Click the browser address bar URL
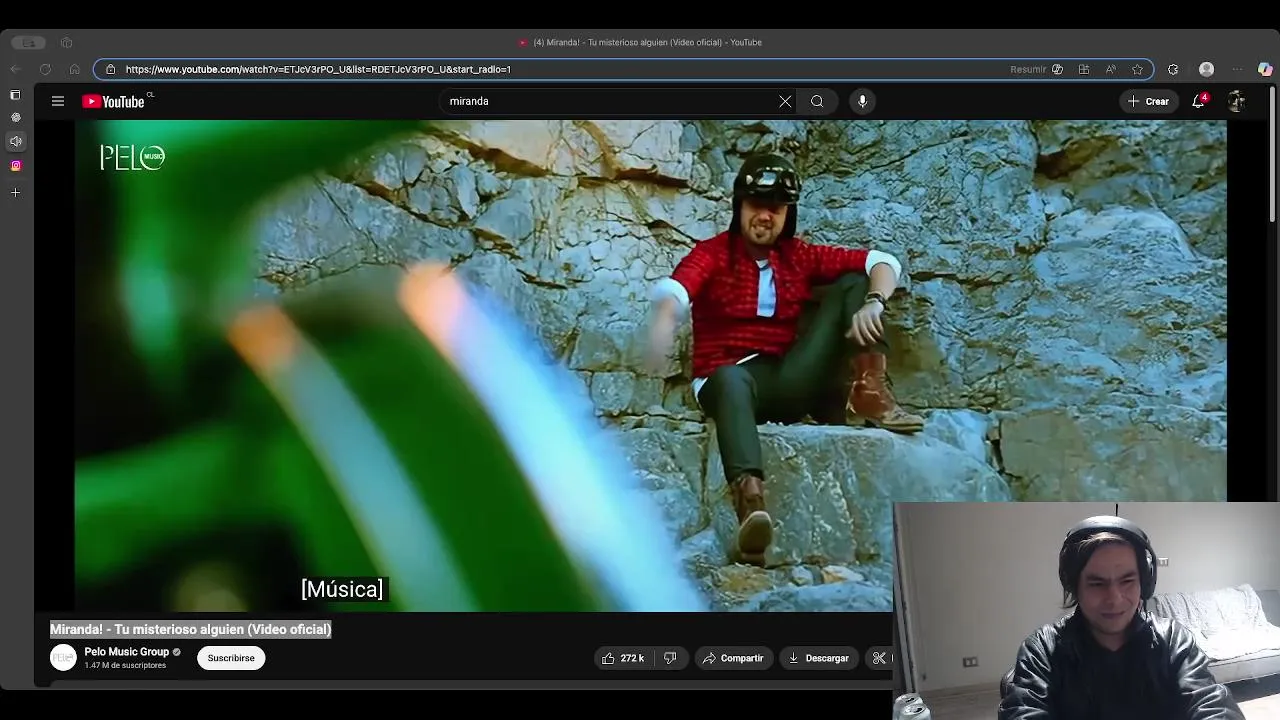Screen dimensions: 1280x720 318,69
